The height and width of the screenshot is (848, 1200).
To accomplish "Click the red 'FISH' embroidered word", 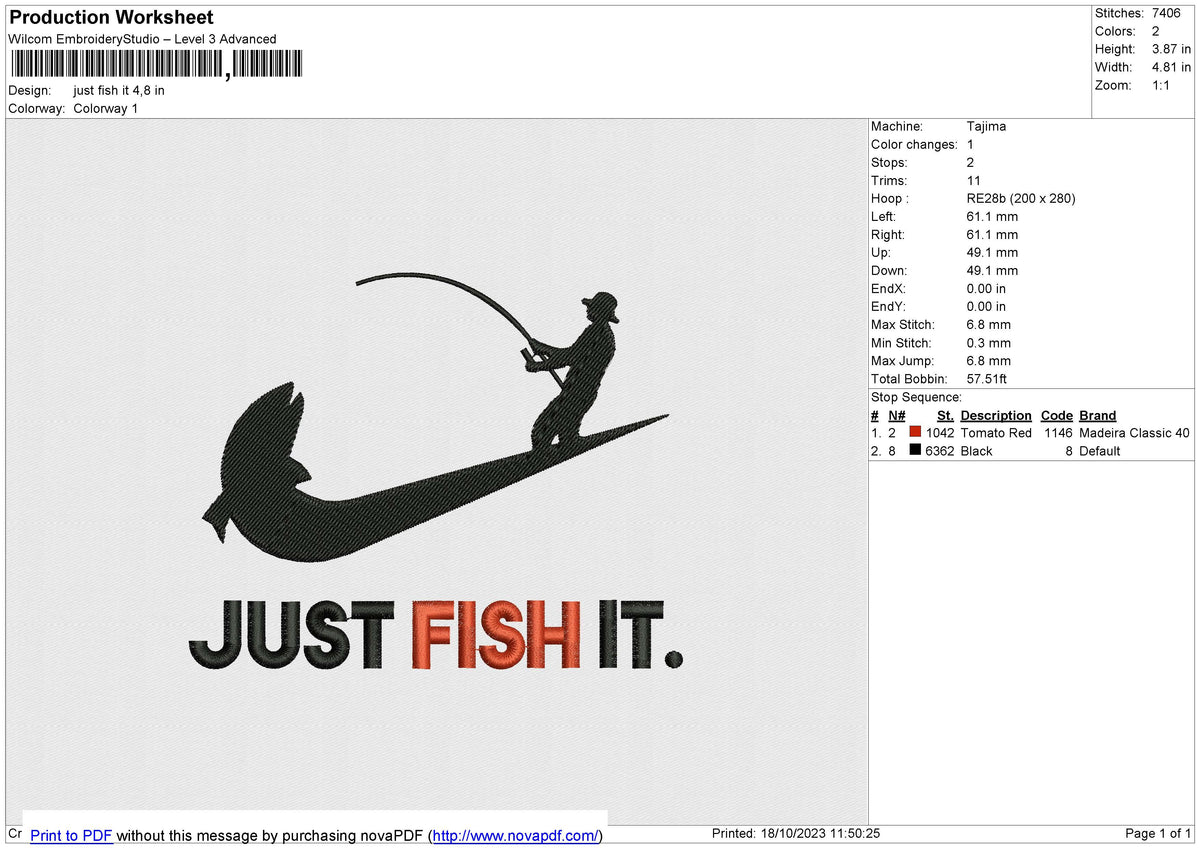I will 497,635.
